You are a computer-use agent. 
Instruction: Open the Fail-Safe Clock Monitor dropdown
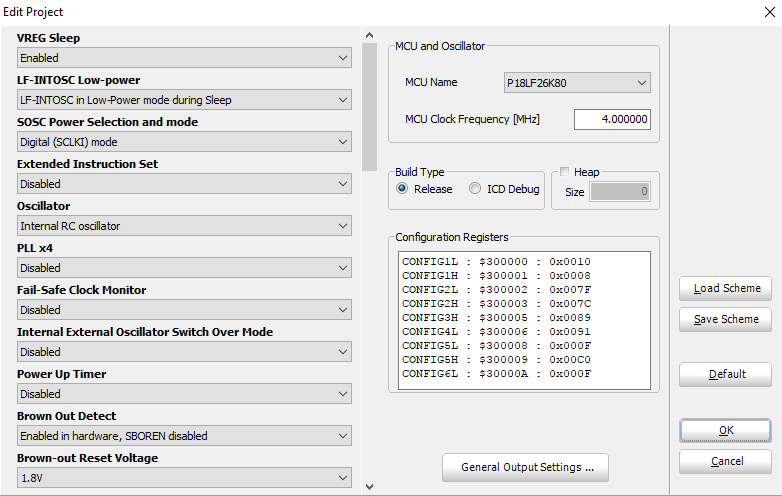pos(184,310)
